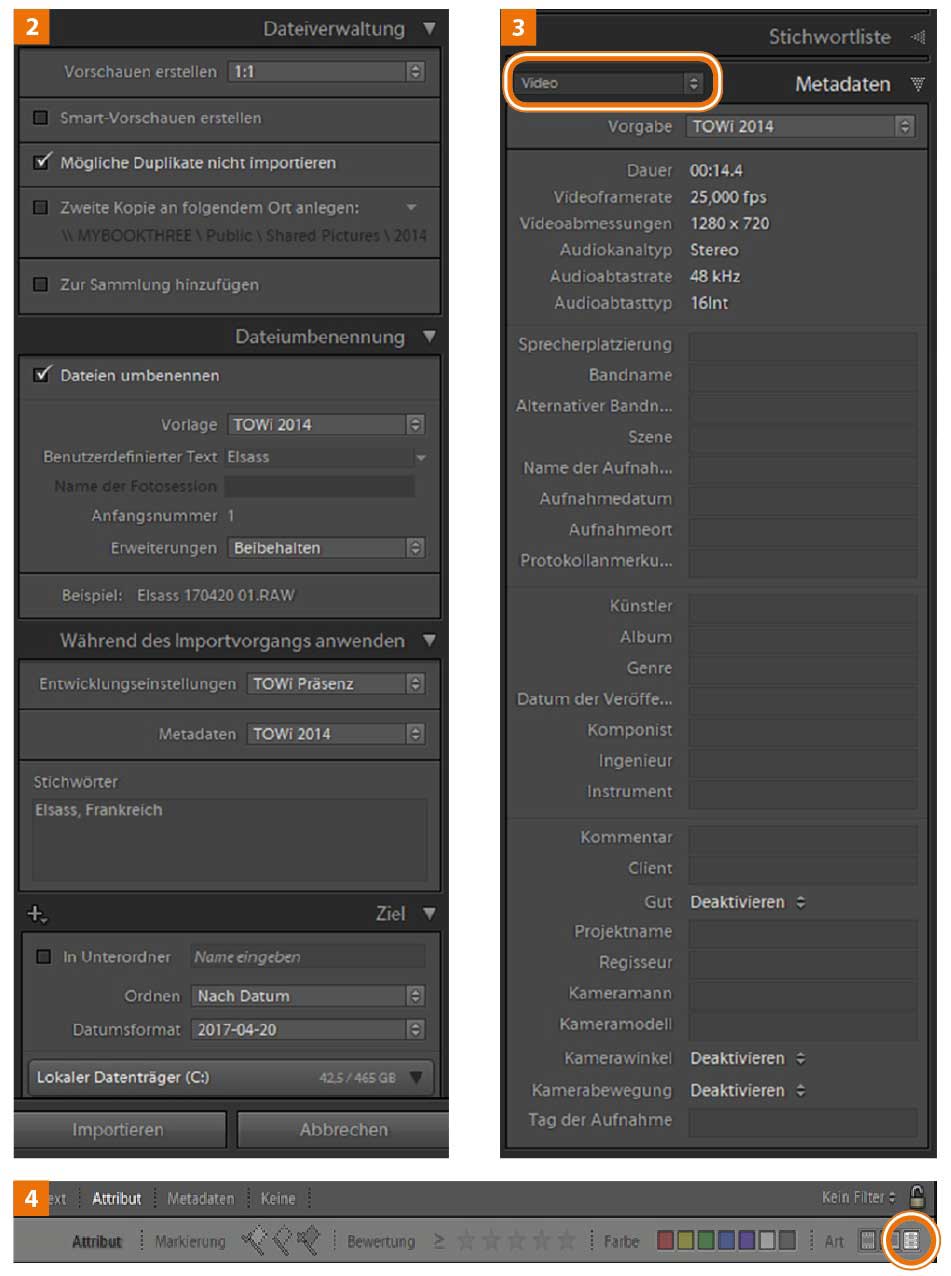Open the Vorschauen erstellen dropdown
This screenshot has width=951, height=1276.
click(x=326, y=72)
